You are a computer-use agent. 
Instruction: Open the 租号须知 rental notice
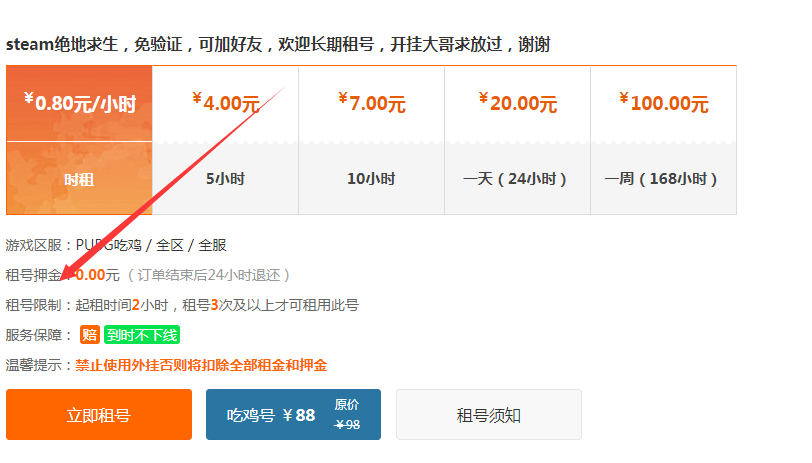point(488,415)
